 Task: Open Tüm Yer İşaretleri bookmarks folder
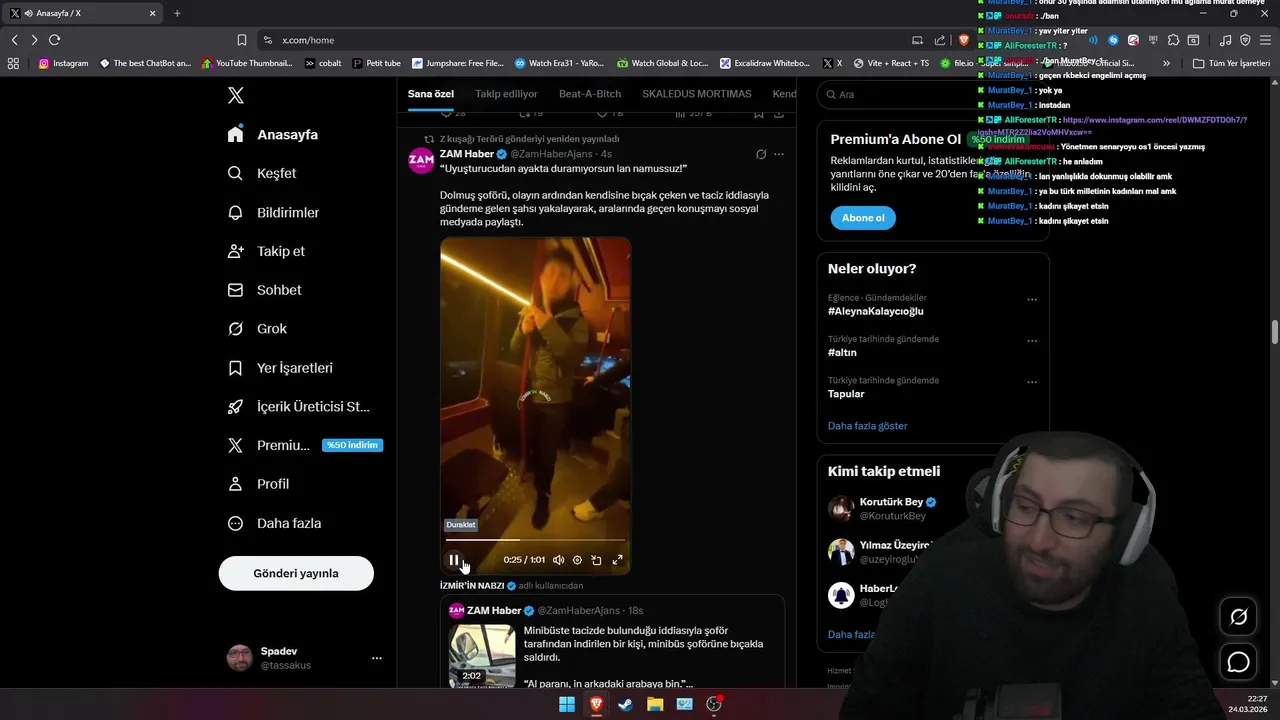point(1231,63)
